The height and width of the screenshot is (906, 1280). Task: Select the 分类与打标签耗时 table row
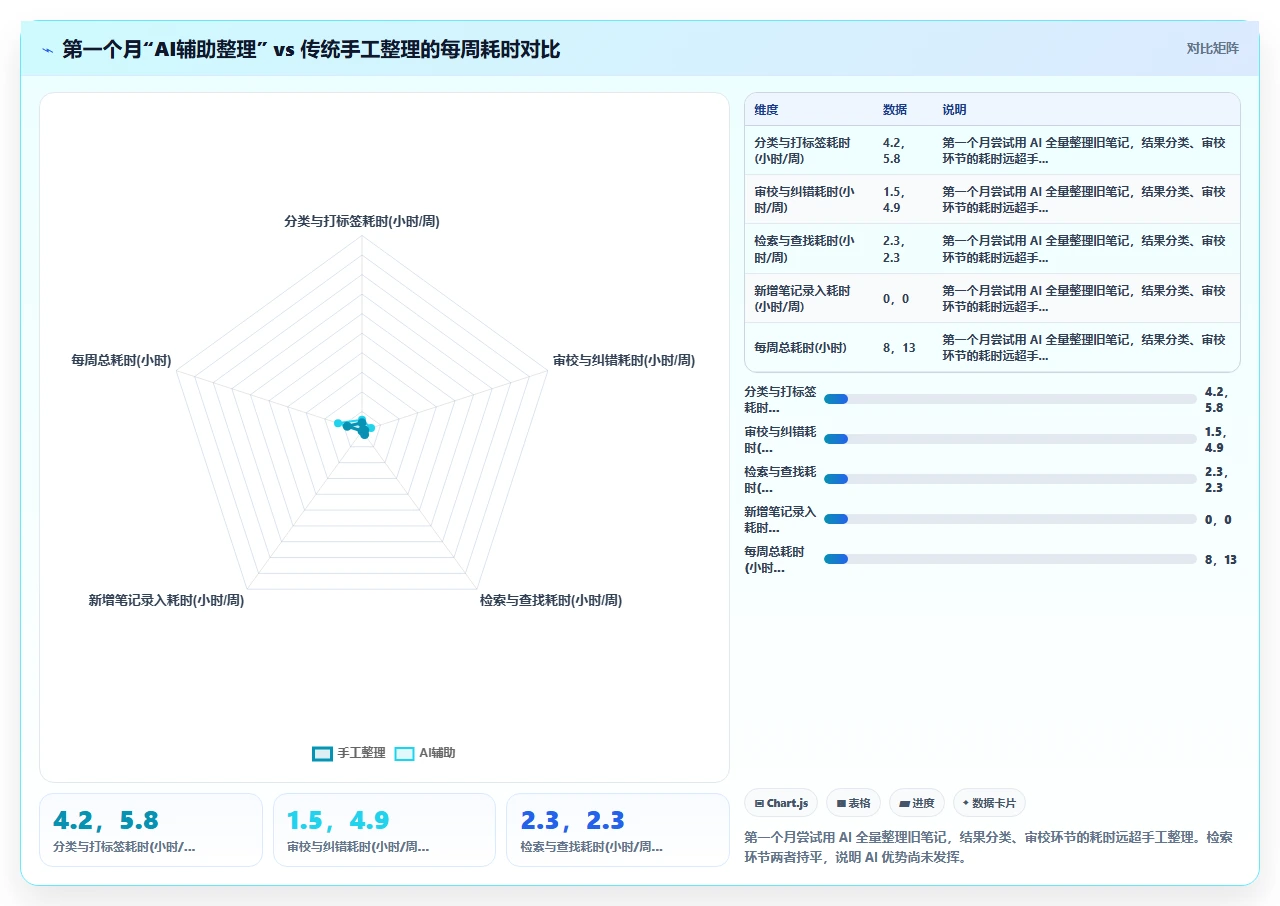coord(992,150)
